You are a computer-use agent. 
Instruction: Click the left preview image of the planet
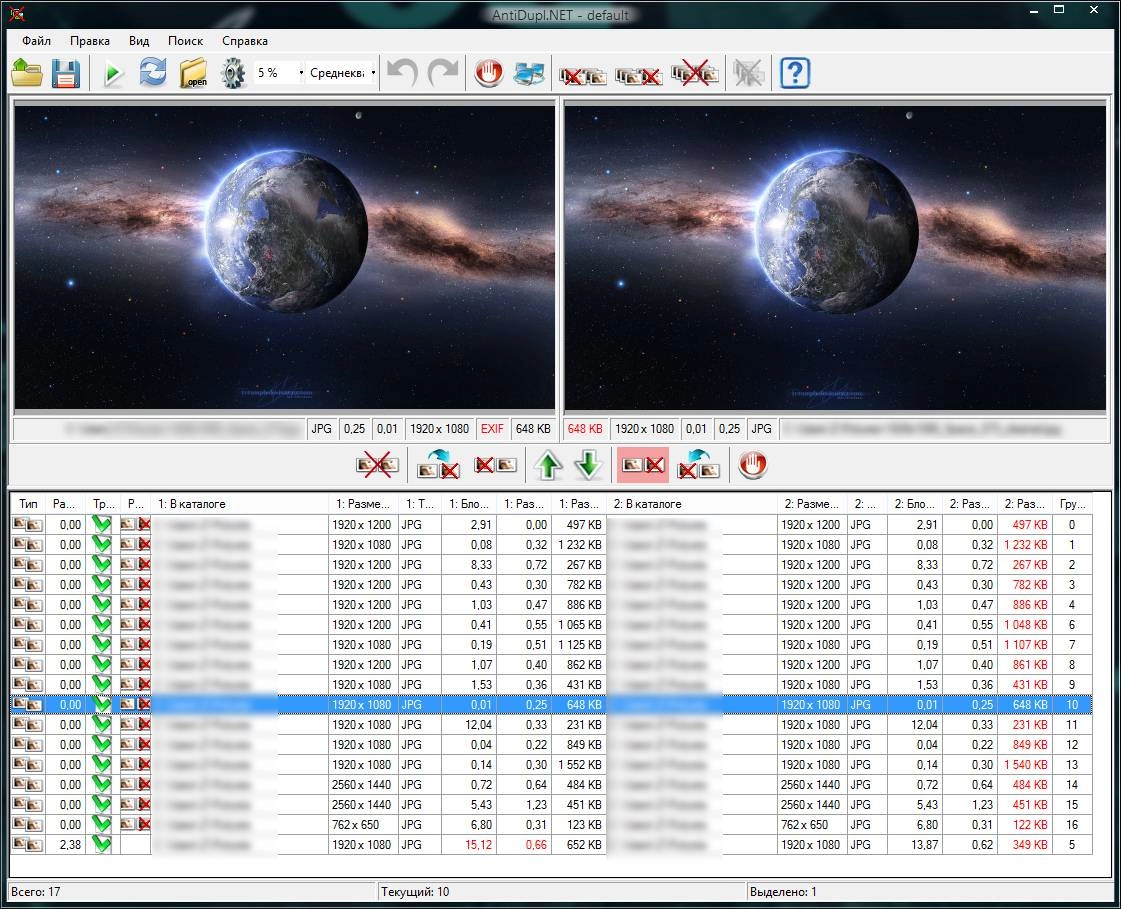(x=285, y=257)
